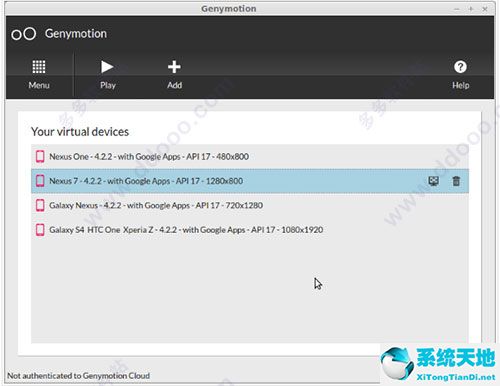Open the Menu grid icon
The width and height of the screenshot is (500, 386).
click(39, 67)
